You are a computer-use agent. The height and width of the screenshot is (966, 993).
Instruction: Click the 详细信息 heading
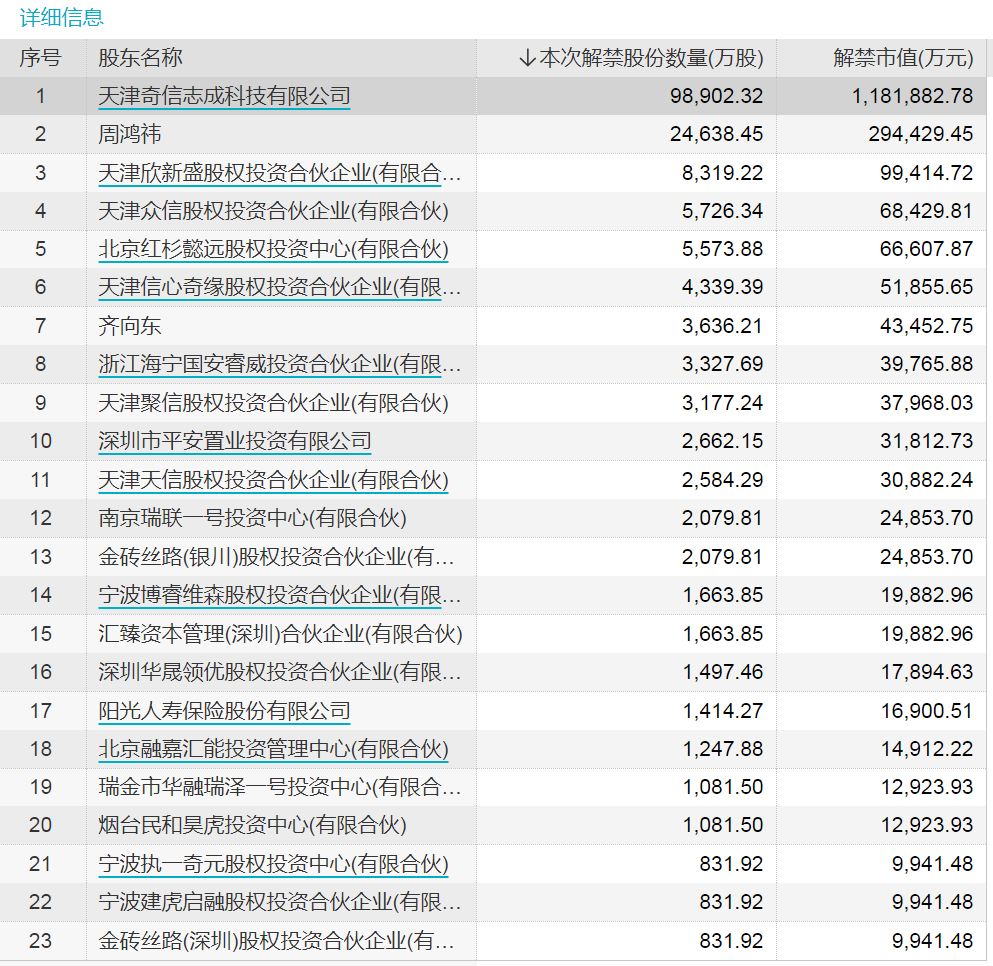61,17
